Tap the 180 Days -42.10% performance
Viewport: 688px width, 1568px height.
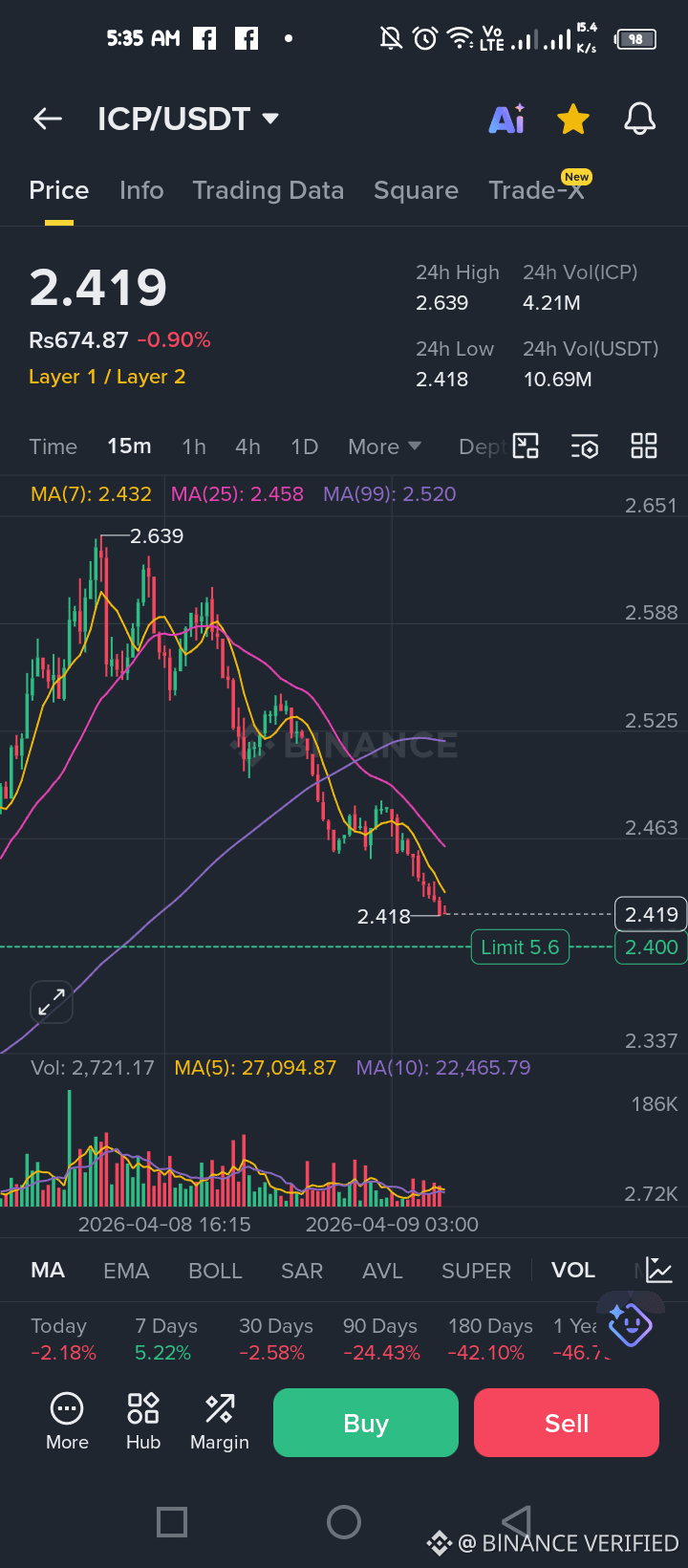pyautogui.click(x=490, y=1339)
